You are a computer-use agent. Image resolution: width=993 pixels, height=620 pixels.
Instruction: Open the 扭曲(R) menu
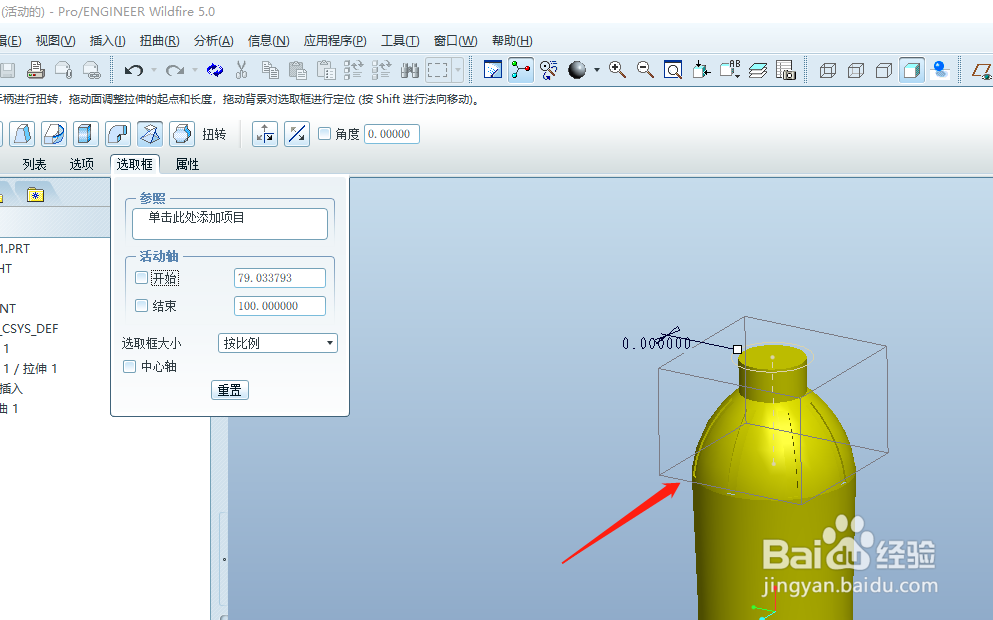pos(160,41)
